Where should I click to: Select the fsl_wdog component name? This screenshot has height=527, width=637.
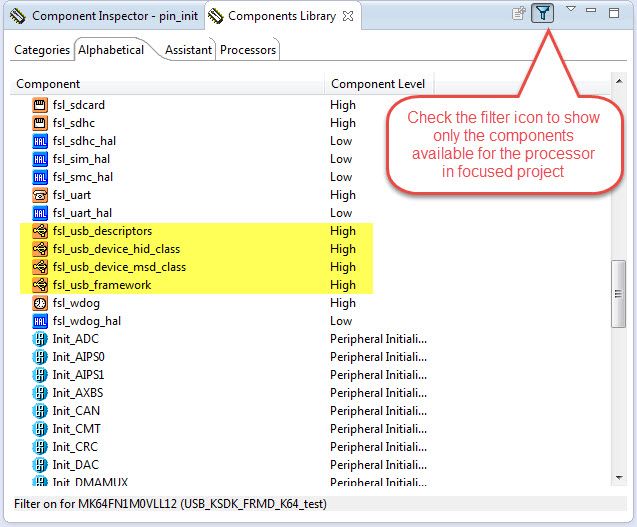pyautogui.click(x=76, y=303)
